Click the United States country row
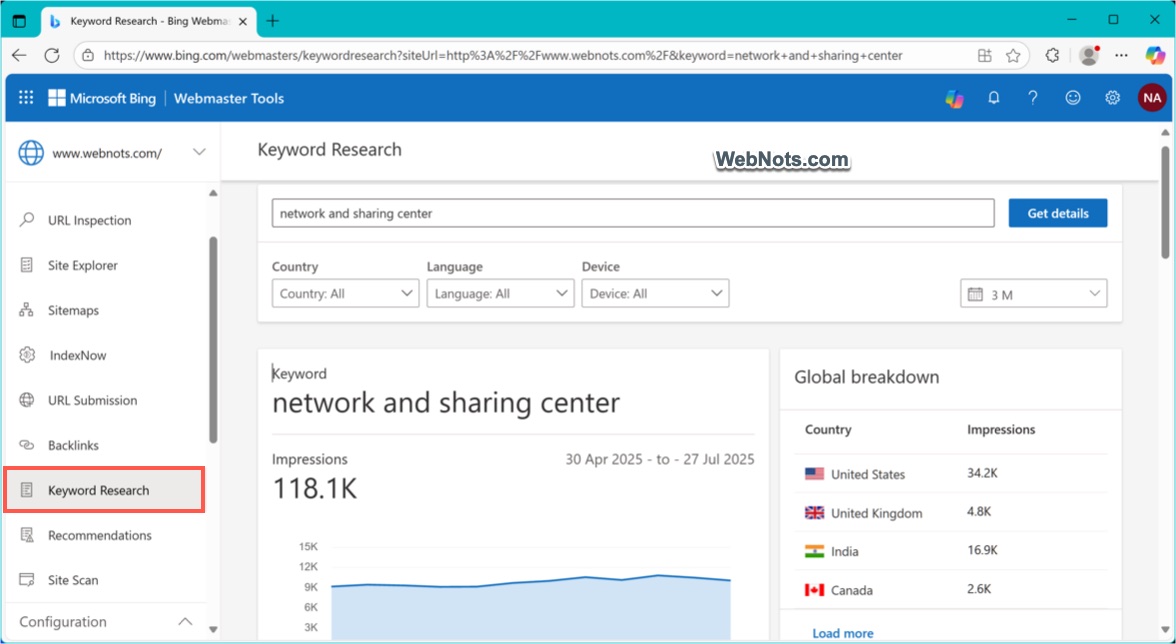Image resolution: width=1176 pixels, height=644 pixels. [950, 474]
